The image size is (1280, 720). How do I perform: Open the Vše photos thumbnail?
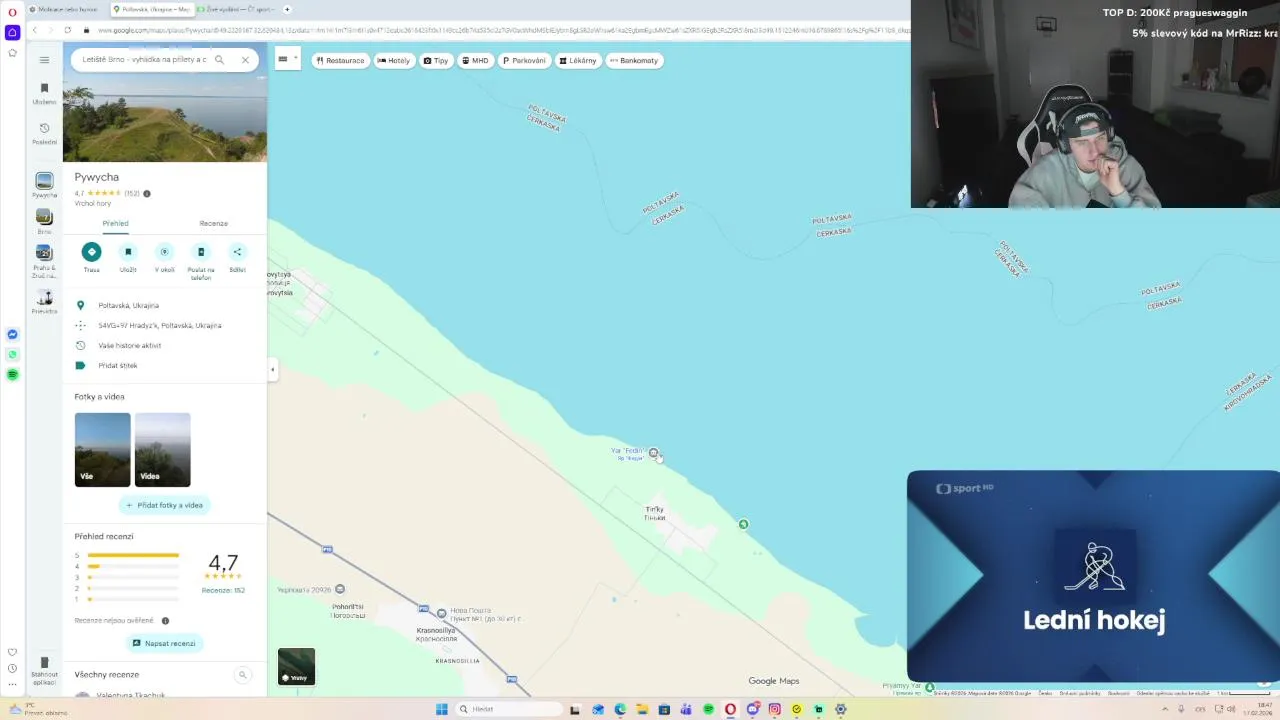click(x=102, y=449)
